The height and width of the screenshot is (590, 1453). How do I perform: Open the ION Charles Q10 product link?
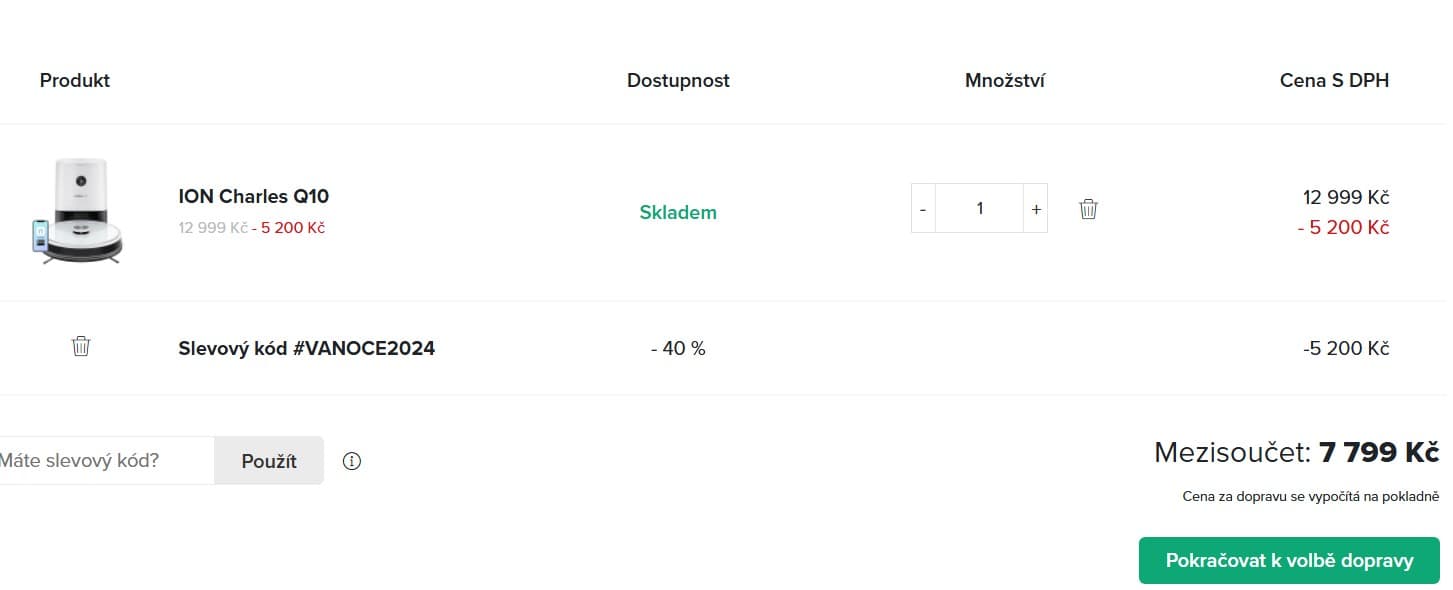pos(253,196)
